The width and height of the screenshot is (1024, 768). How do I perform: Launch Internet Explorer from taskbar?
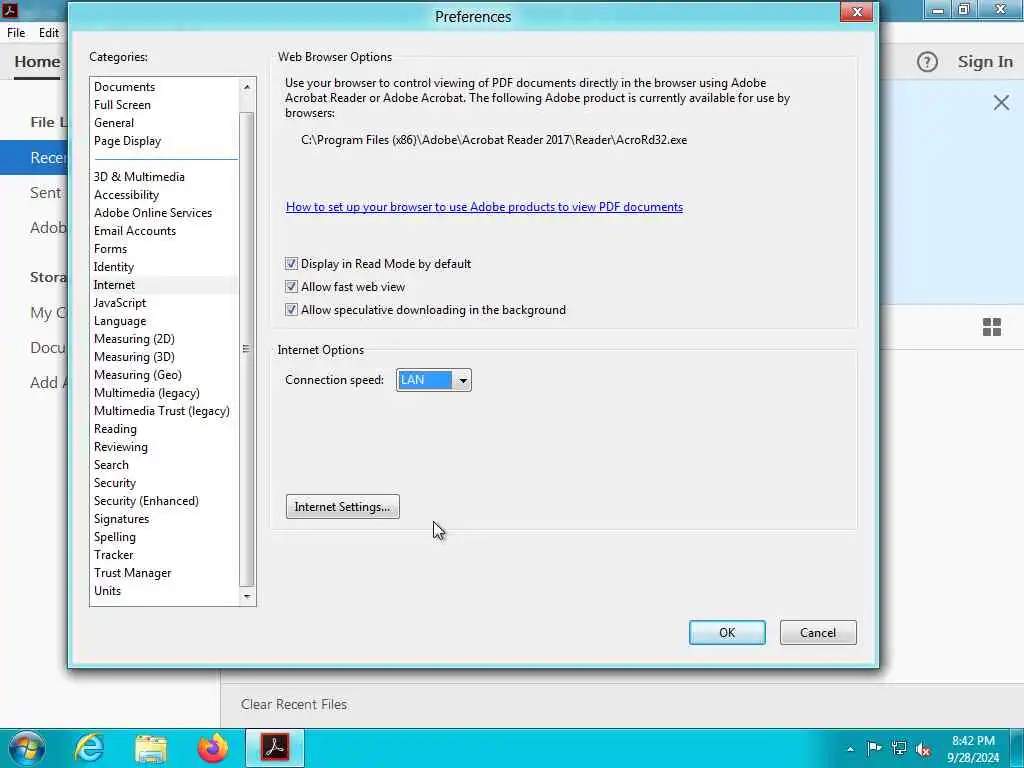89,748
